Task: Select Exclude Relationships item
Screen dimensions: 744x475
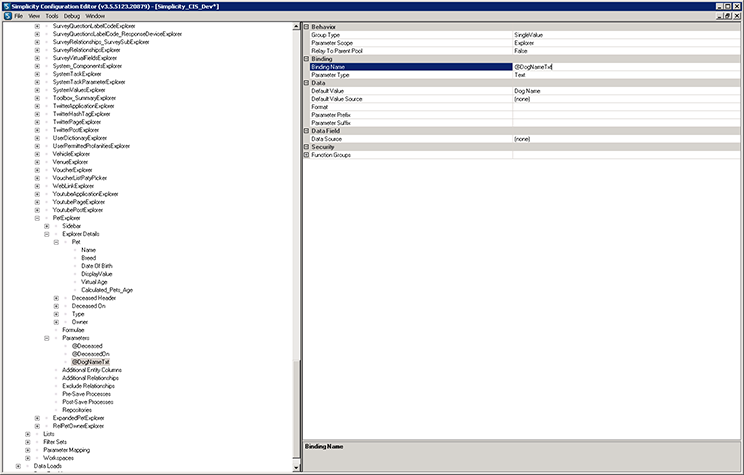Action: coord(89,386)
